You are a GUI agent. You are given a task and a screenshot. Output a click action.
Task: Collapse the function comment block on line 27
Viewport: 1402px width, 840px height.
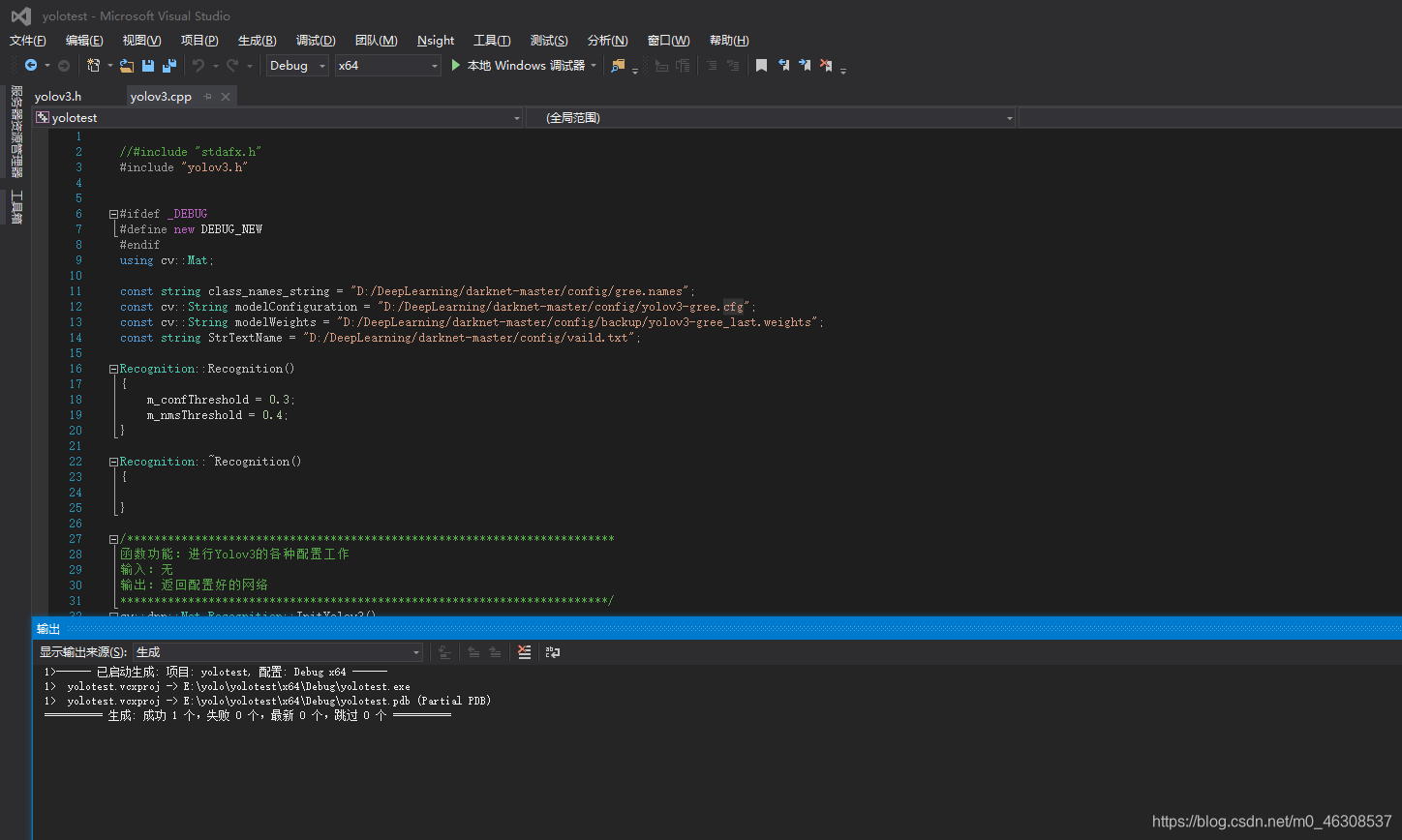tap(113, 539)
